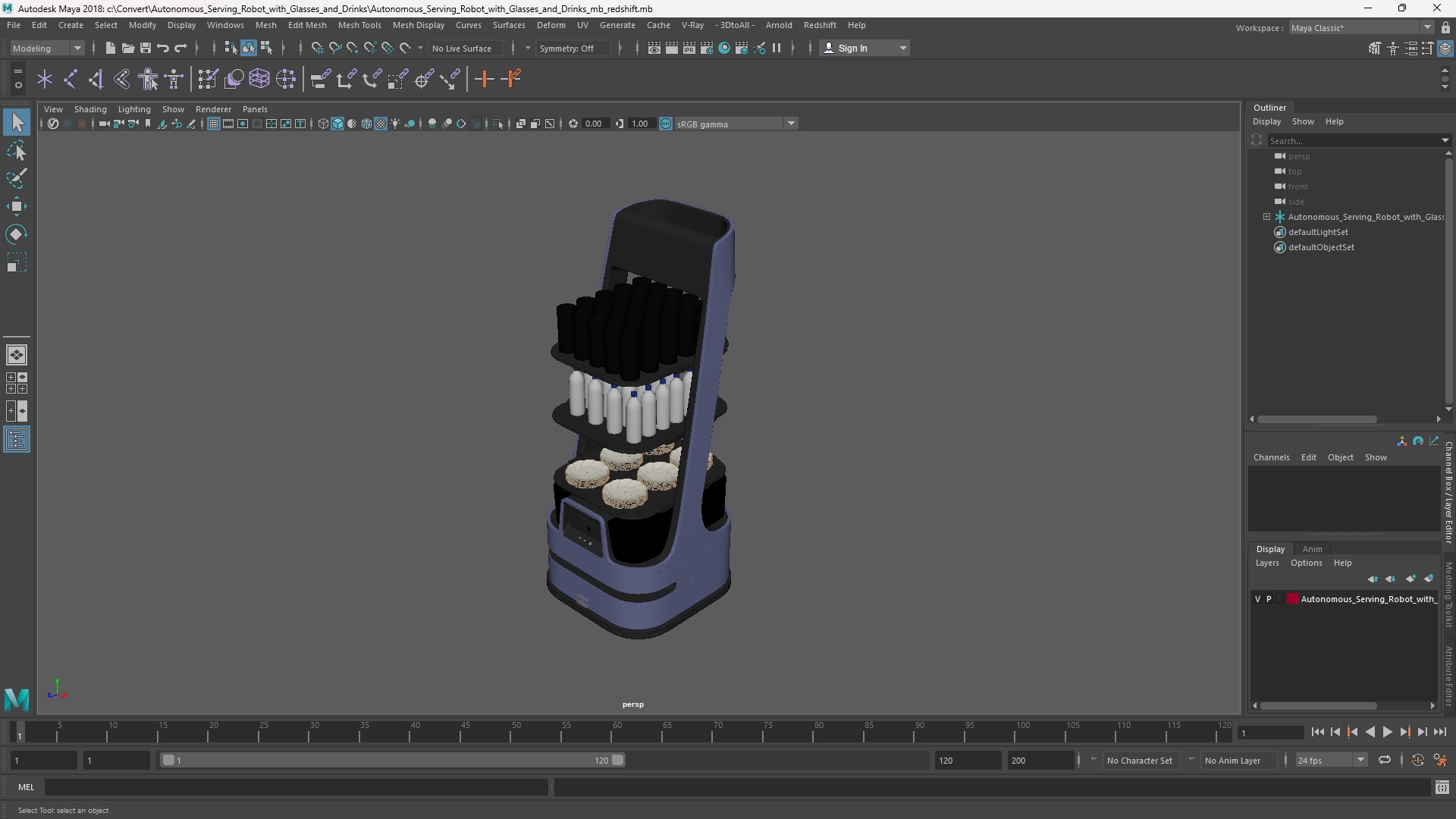Viewport: 1456px width, 819px height.
Task: Open the Redshift menu
Action: (x=820, y=25)
